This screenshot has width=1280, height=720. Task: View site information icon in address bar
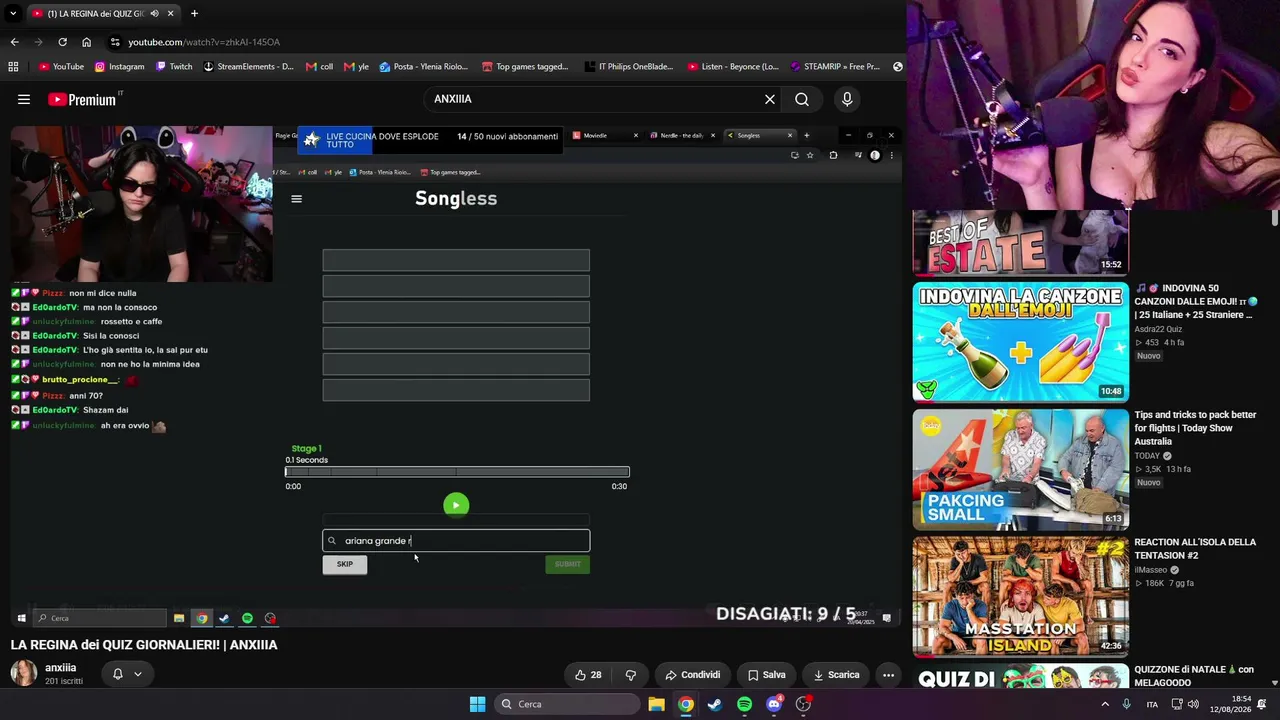pyautogui.click(x=116, y=42)
